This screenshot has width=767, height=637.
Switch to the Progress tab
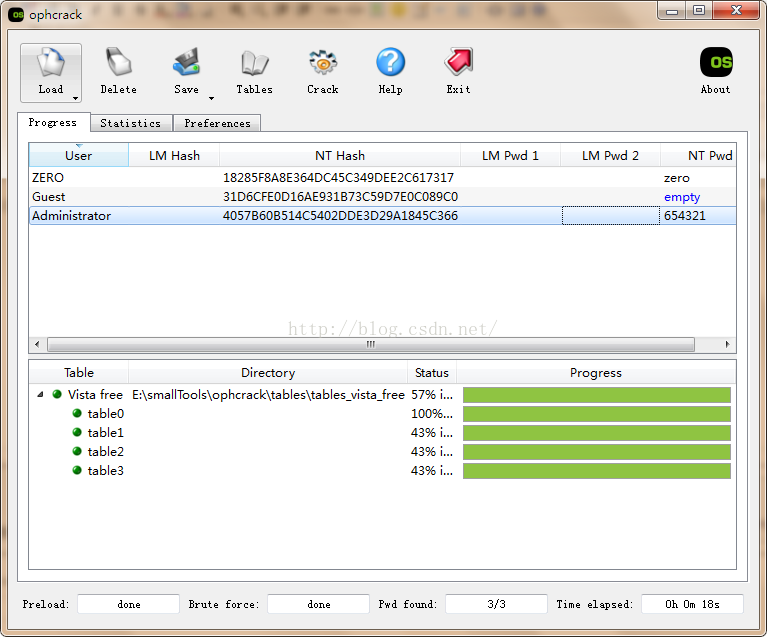coord(53,122)
